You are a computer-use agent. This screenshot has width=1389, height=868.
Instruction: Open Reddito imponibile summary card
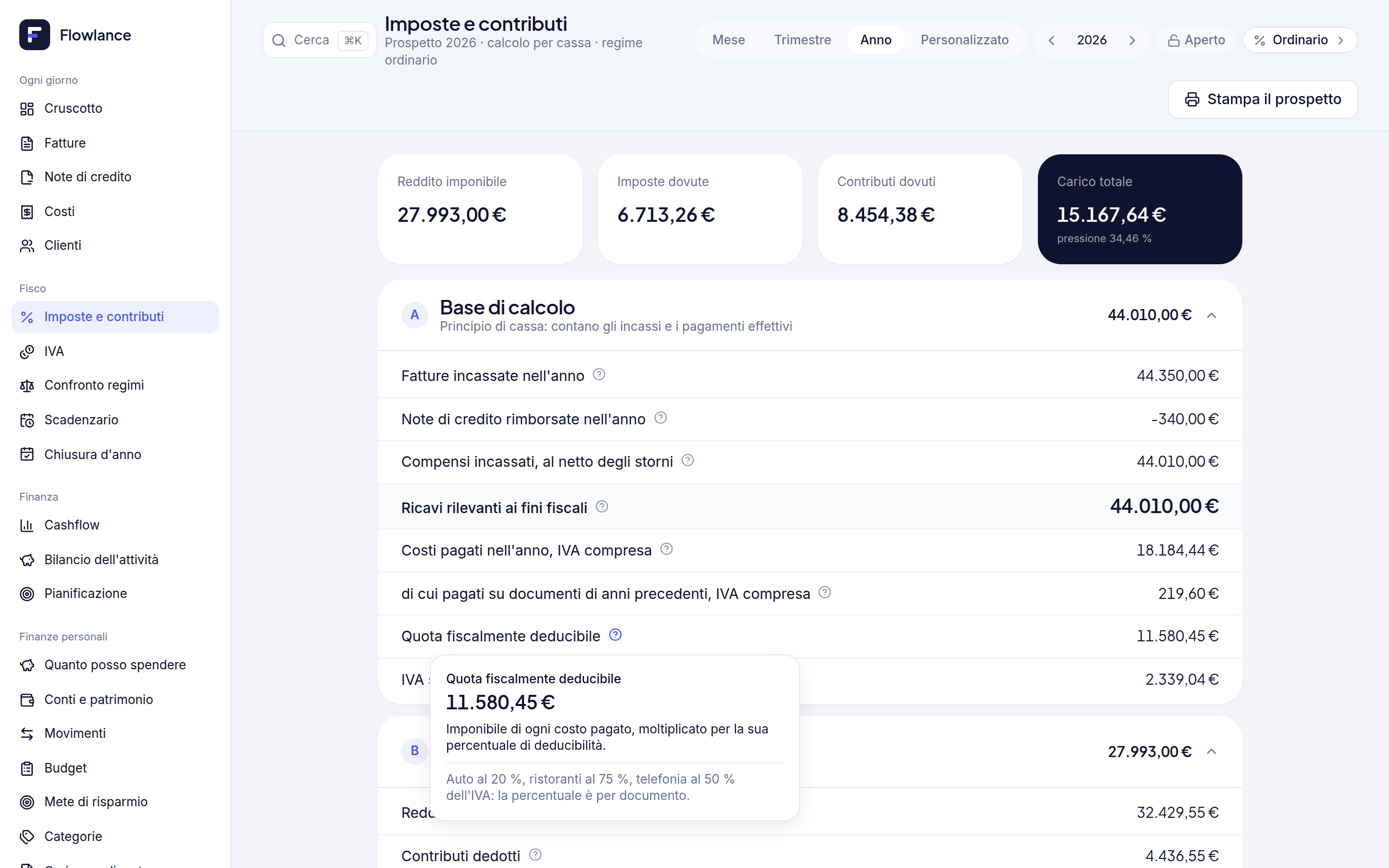pos(480,209)
